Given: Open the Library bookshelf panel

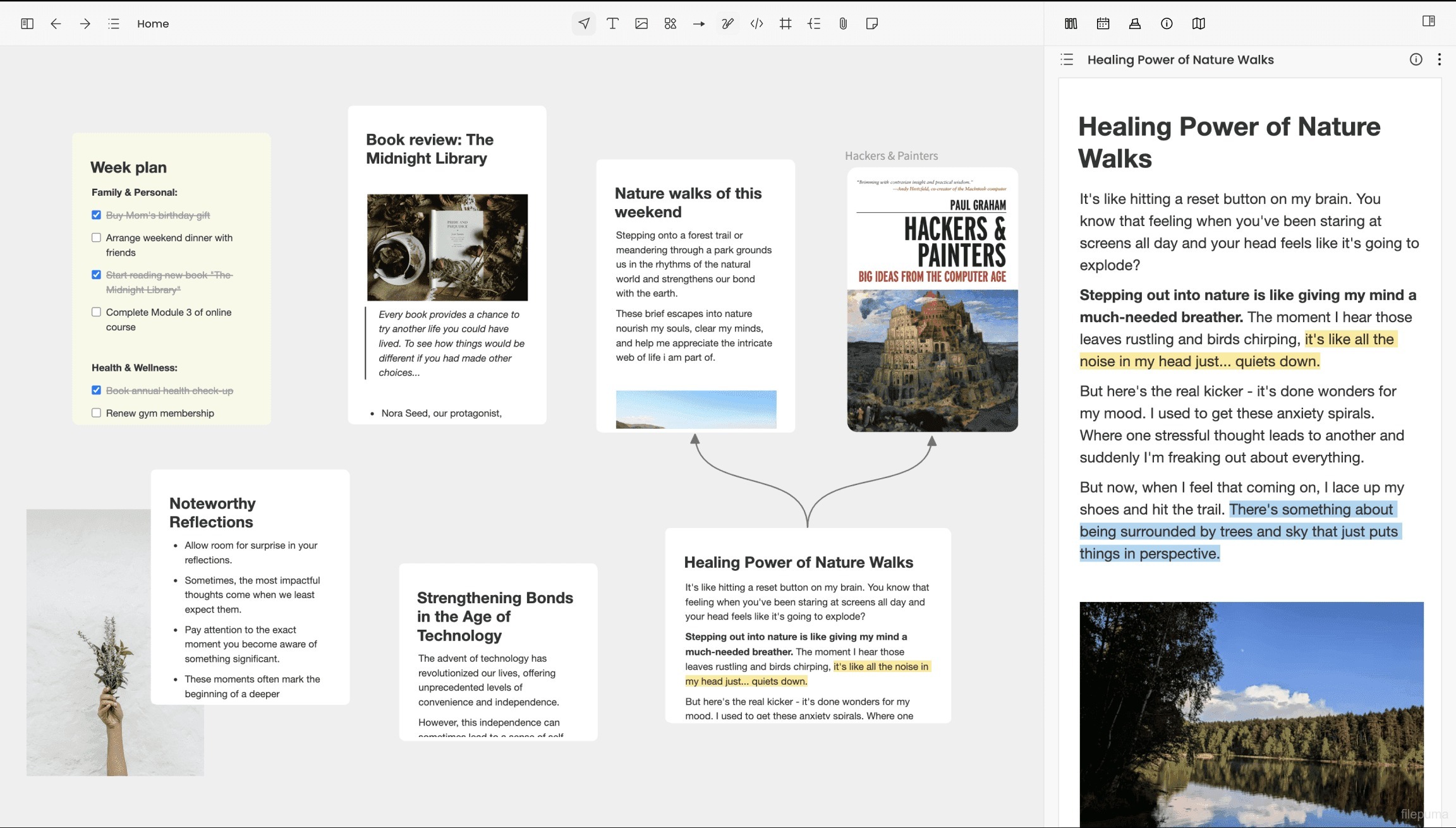Looking at the screenshot, I should pos(1071,23).
